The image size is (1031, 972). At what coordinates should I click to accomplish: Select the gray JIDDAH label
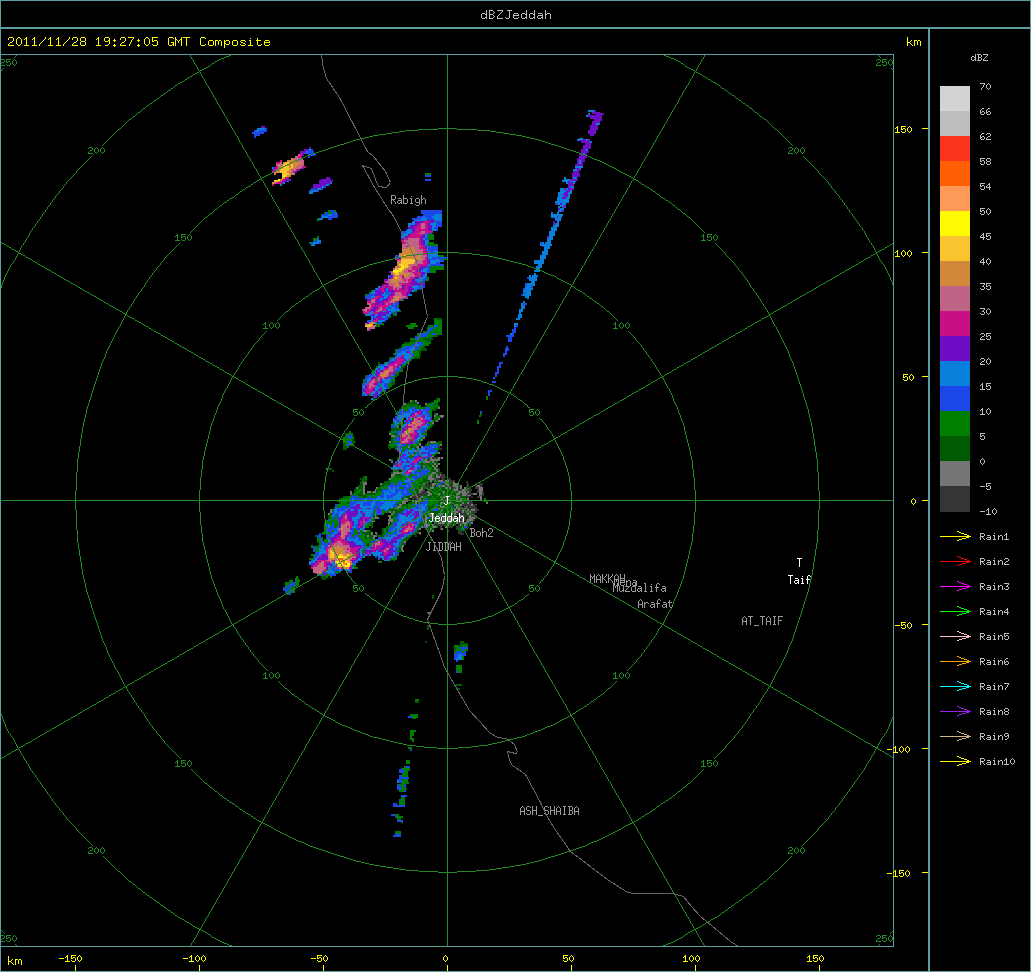click(444, 547)
